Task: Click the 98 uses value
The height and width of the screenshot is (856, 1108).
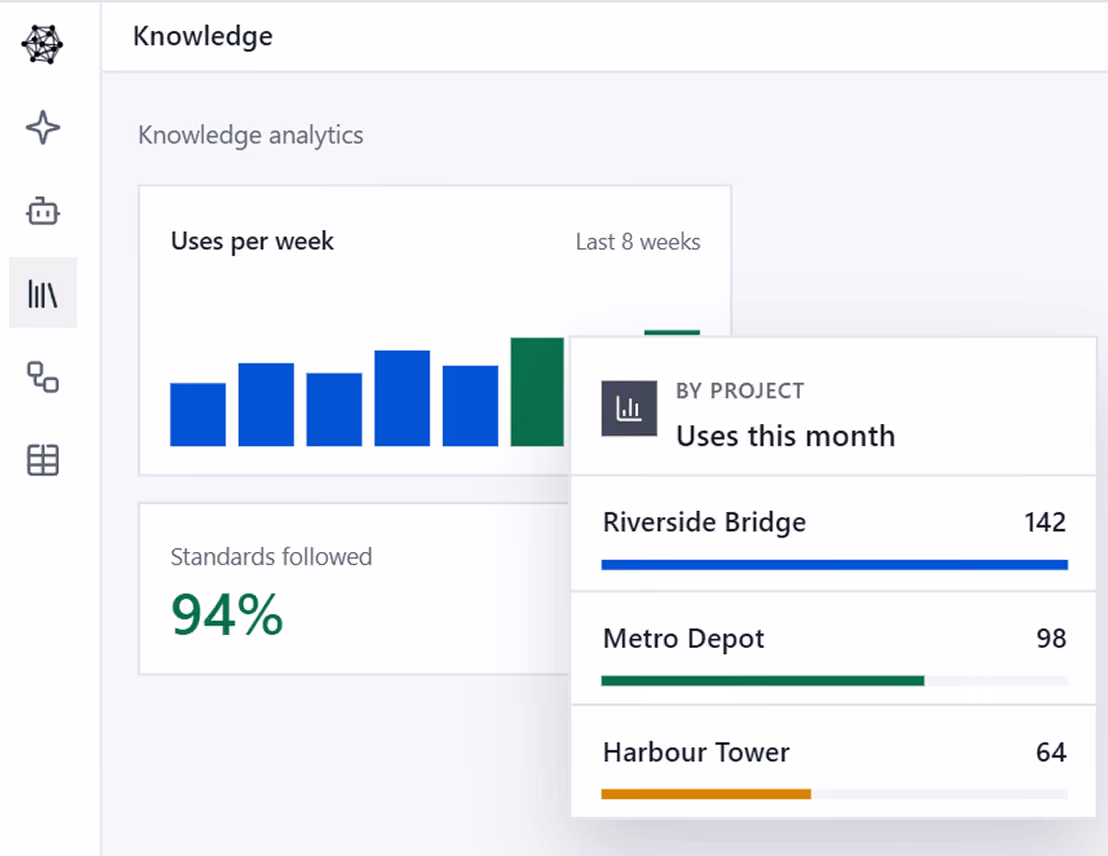Action: click(x=1051, y=638)
